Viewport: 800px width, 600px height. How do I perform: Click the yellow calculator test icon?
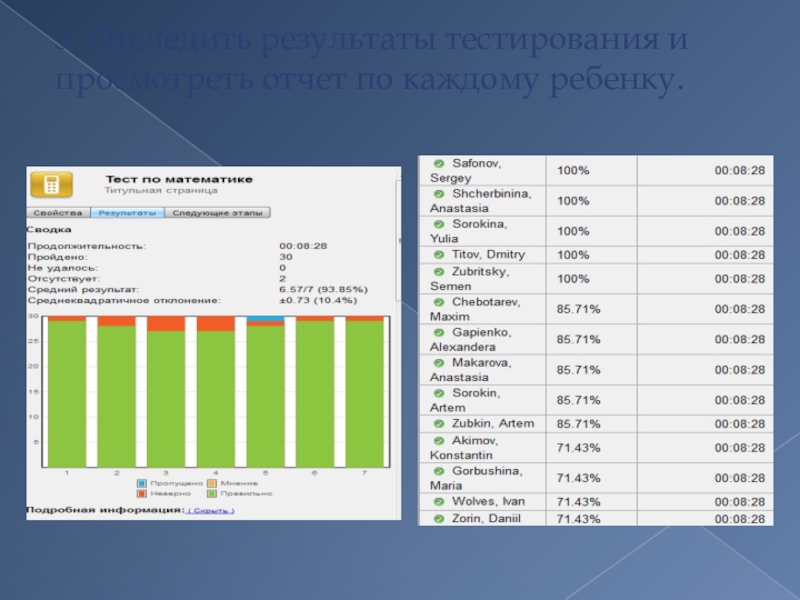pos(52,185)
